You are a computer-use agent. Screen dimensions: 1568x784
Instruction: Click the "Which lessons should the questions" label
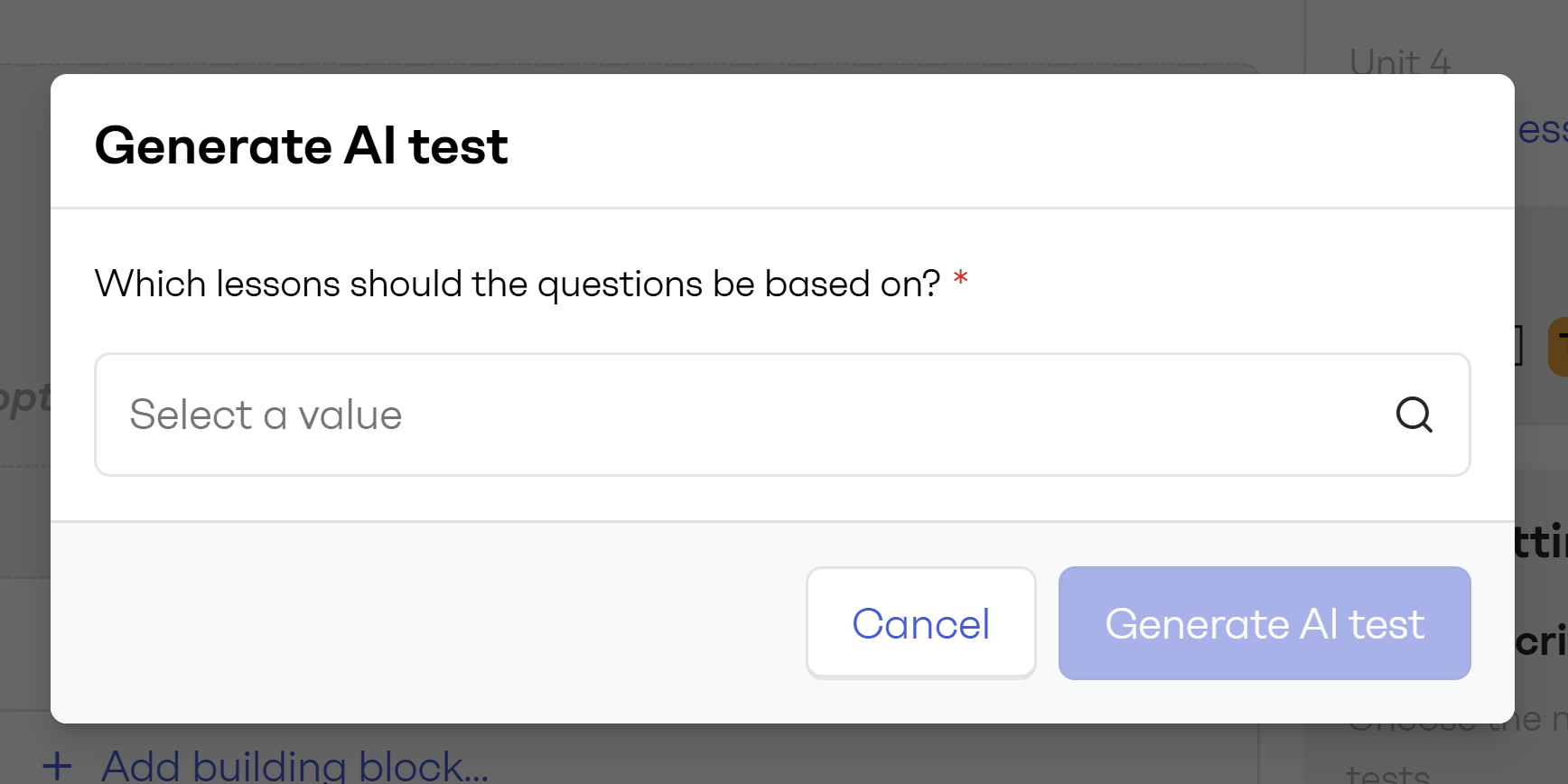tap(517, 284)
